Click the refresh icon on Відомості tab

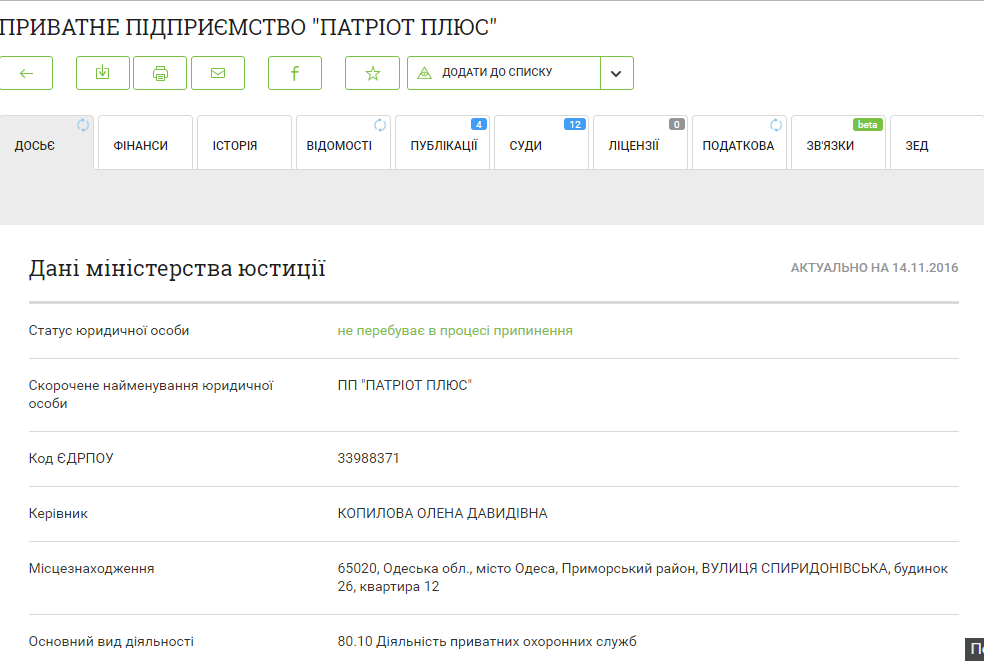coord(380,125)
